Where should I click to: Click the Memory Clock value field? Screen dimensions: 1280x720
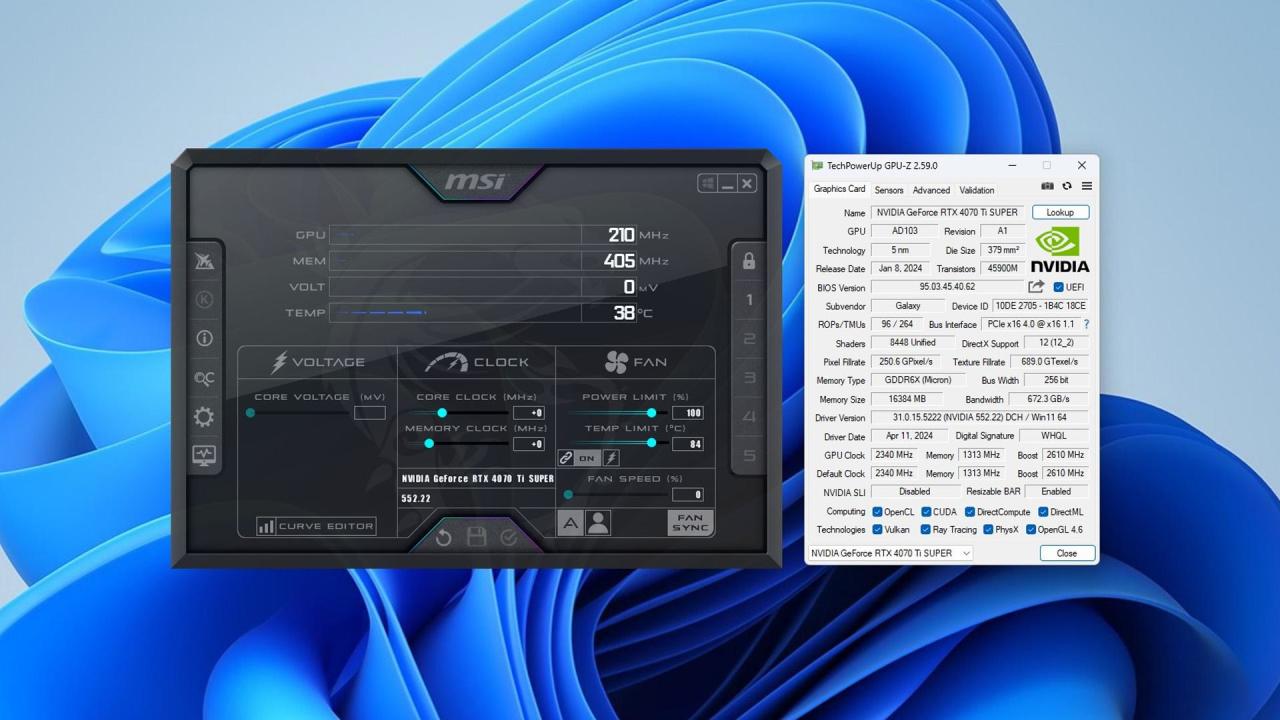pos(529,444)
